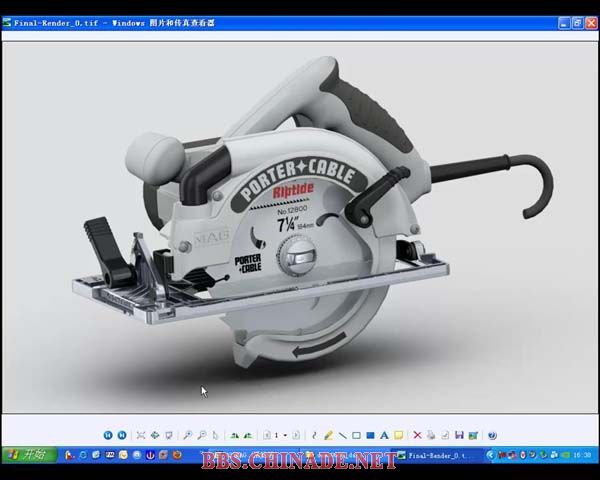600x480 pixels.
Task: Open the Windows Start menu
Action: click(30, 455)
